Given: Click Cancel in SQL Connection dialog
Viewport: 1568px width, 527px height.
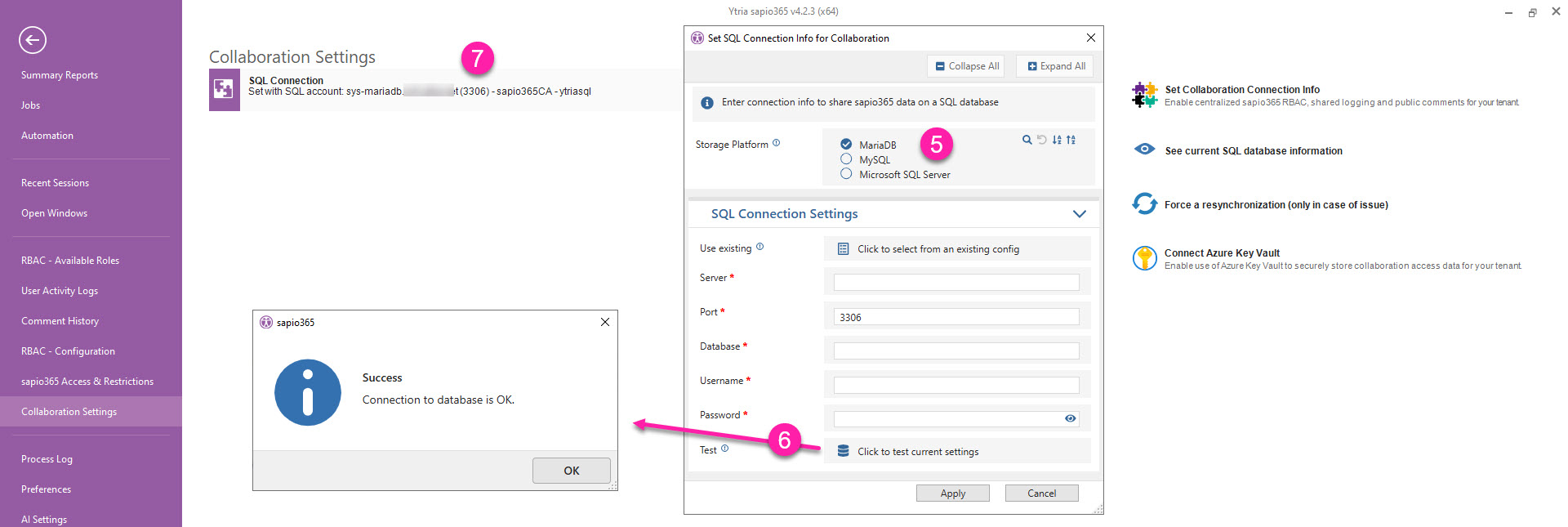Looking at the screenshot, I should coord(1042,494).
